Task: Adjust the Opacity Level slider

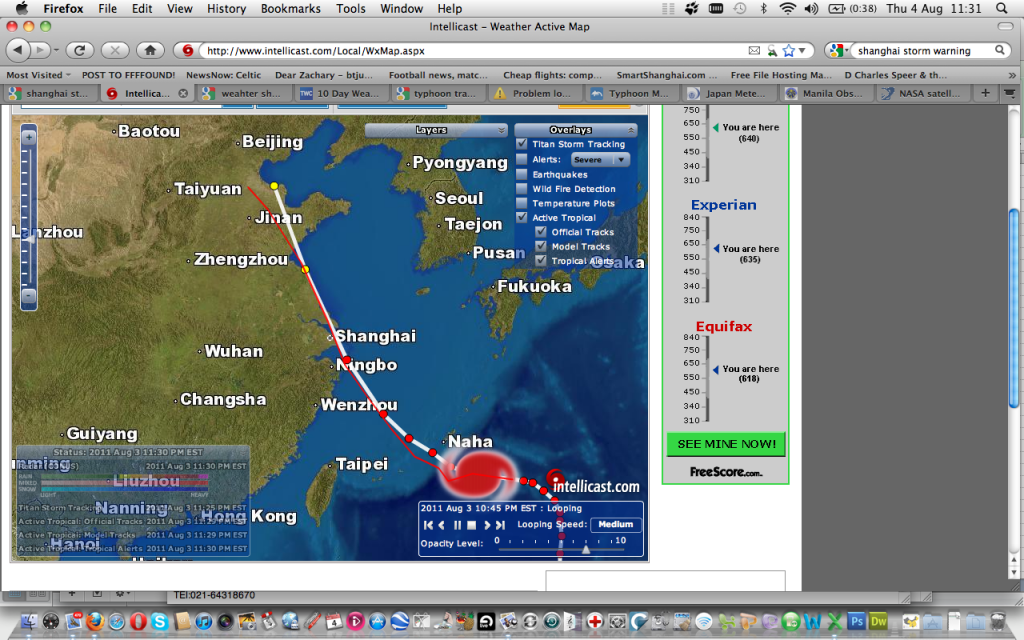Action: coord(586,550)
